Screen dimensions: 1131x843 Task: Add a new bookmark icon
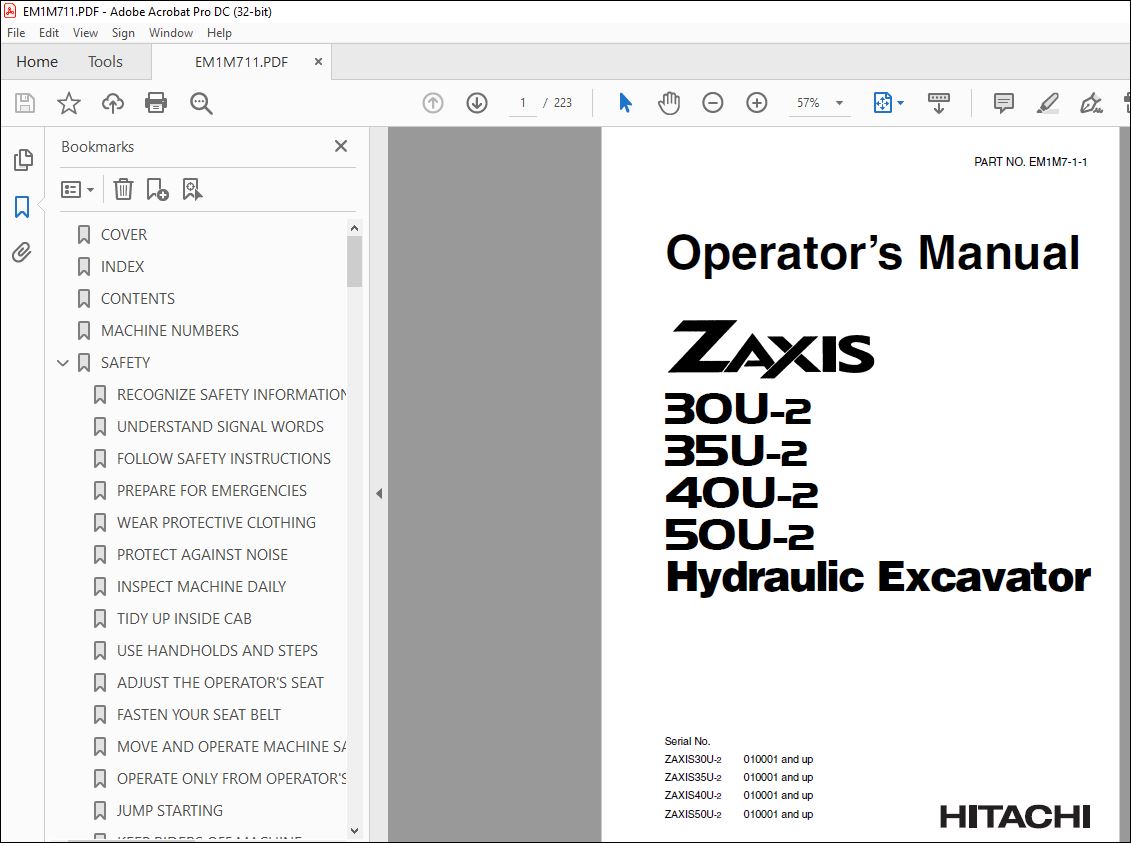(x=157, y=190)
